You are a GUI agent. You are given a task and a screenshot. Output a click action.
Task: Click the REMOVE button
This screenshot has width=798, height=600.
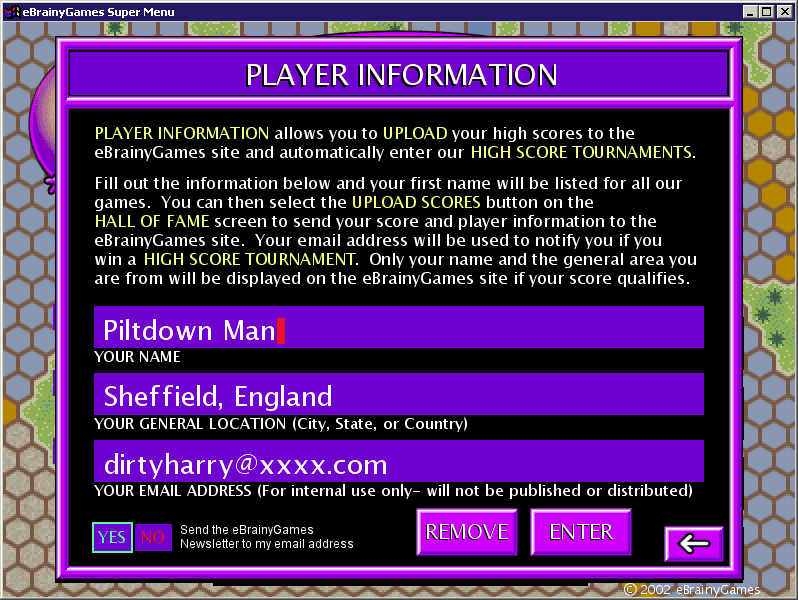tap(467, 532)
